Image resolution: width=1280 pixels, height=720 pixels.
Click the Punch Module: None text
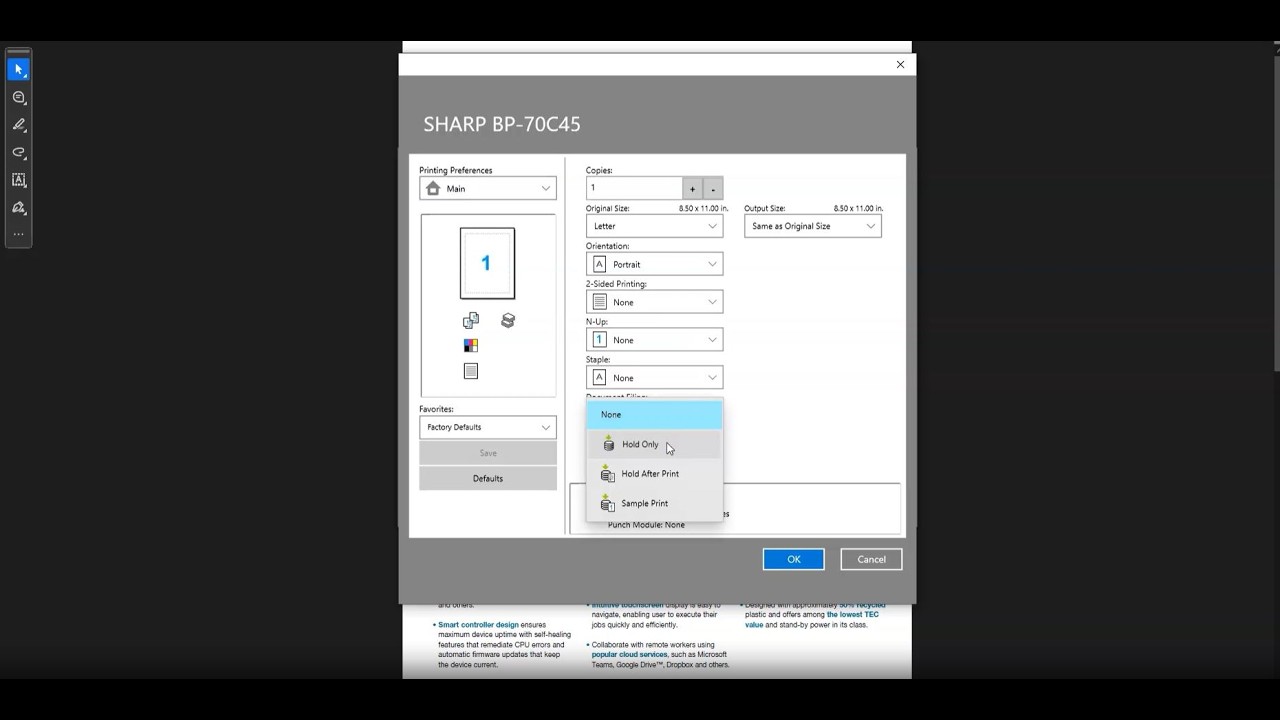point(646,525)
